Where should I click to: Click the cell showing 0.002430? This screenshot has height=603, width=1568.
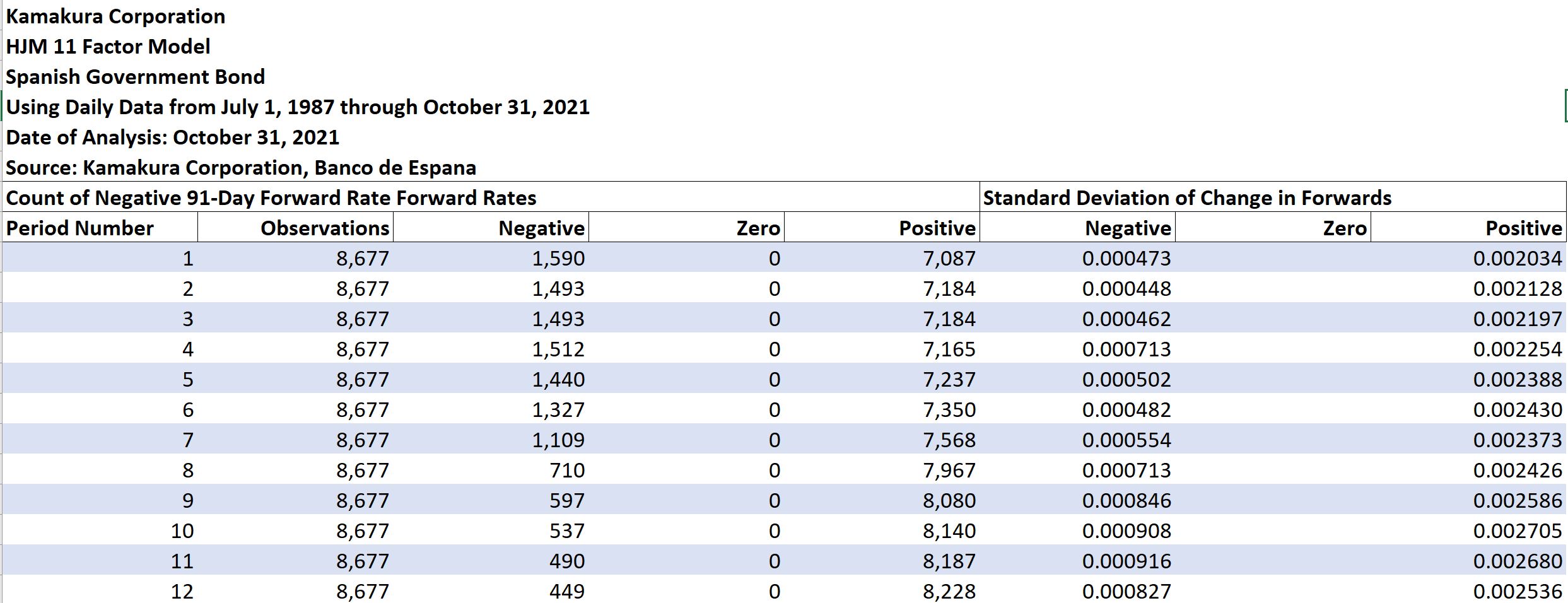coord(1468,409)
